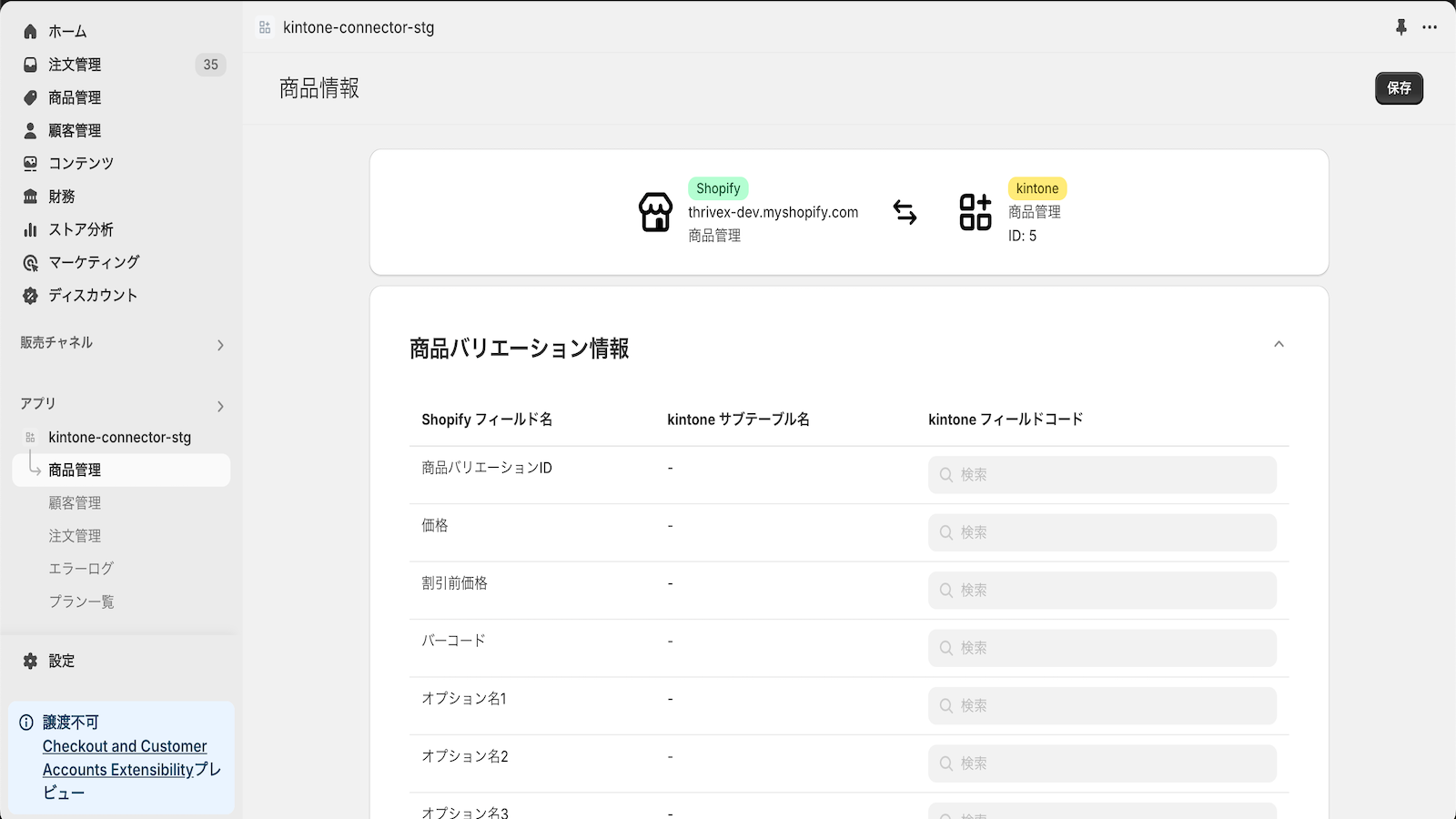Open 設定 via the gear icon

30,661
